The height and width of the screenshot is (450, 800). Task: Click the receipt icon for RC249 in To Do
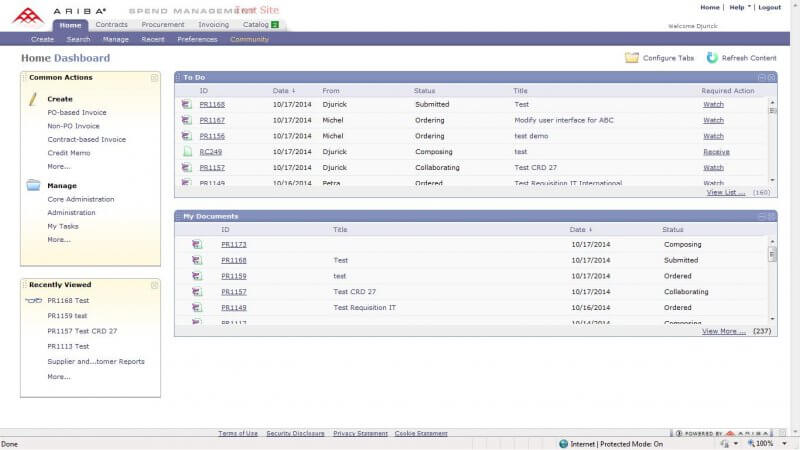point(187,152)
